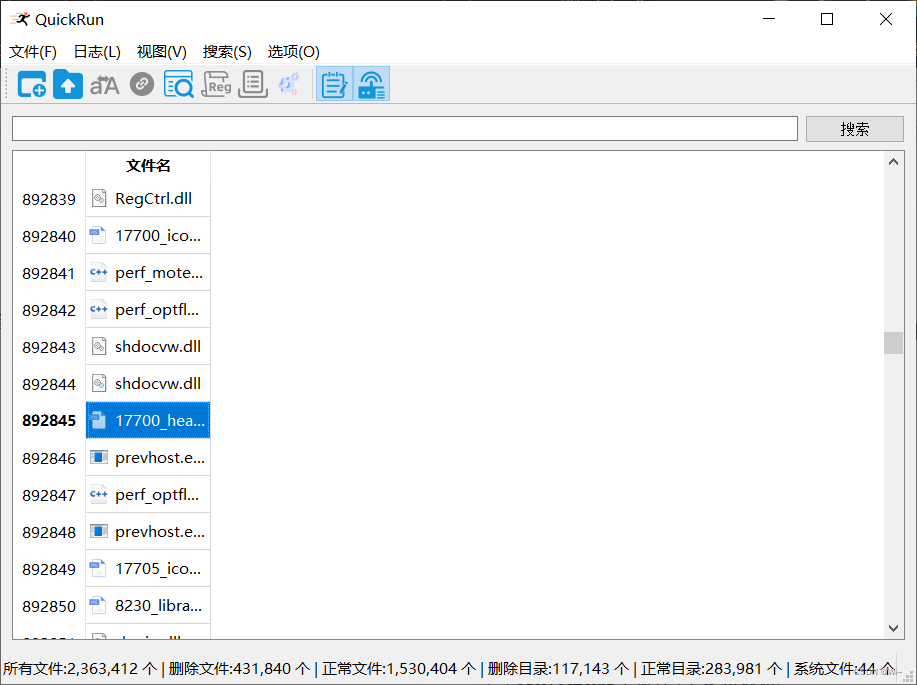Toggle the highlighted remote device button
Viewport: 917px width, 685px height.
pyautogui.click(x=371, y=84)
